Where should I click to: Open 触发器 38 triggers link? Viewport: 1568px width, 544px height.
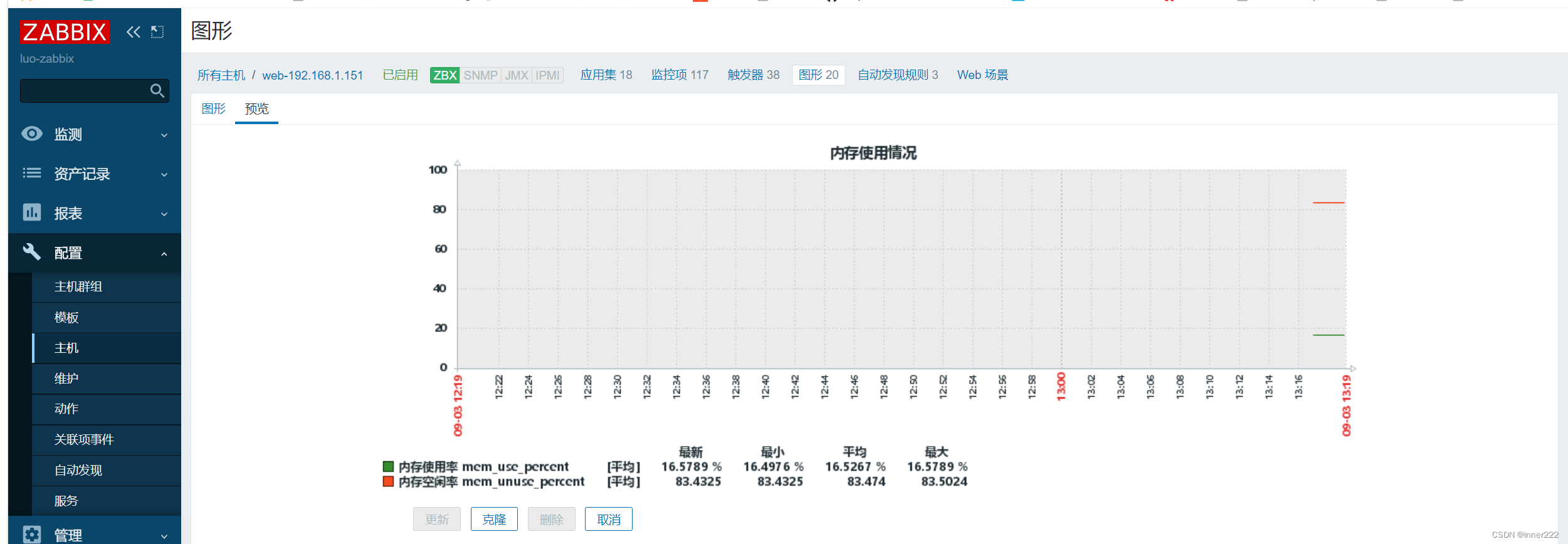pos(754,75)
